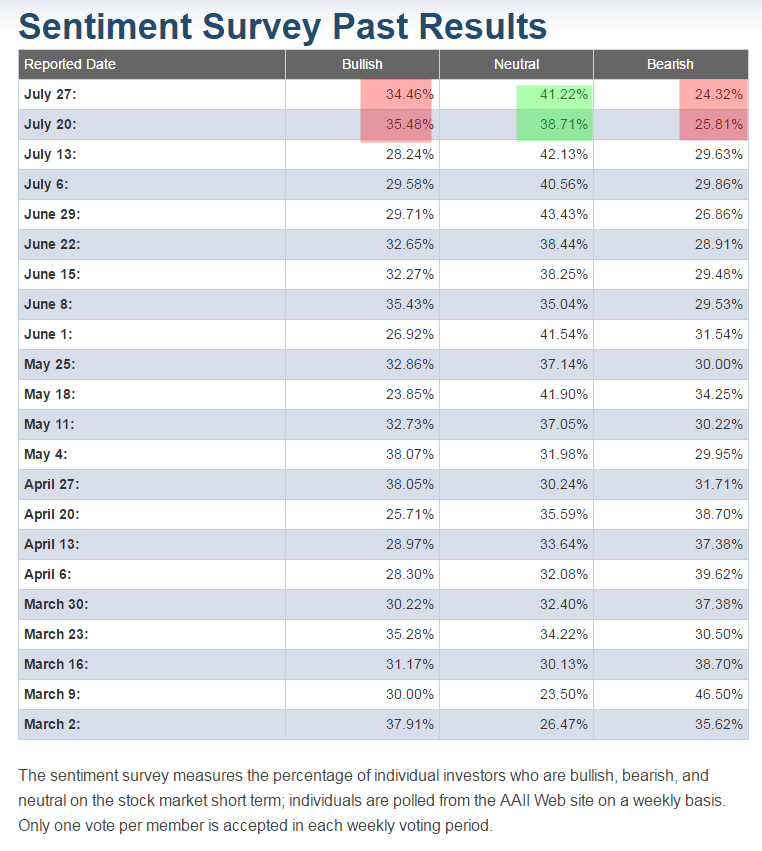Click the June 29 neutral value 43.43%
The width and height of the screenshot is (762, 851).
563,215
